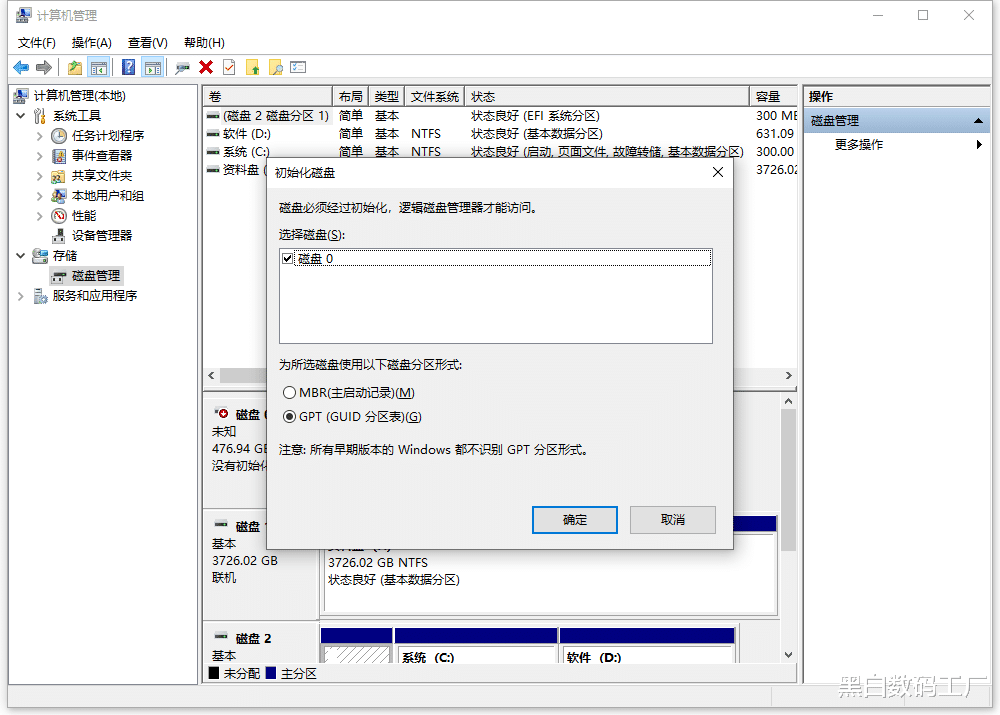Image resolution: width=1000 pixels, height=715 pixels.
Task: Select the 磁盘管理 disk icon
Action: (57, 275)
